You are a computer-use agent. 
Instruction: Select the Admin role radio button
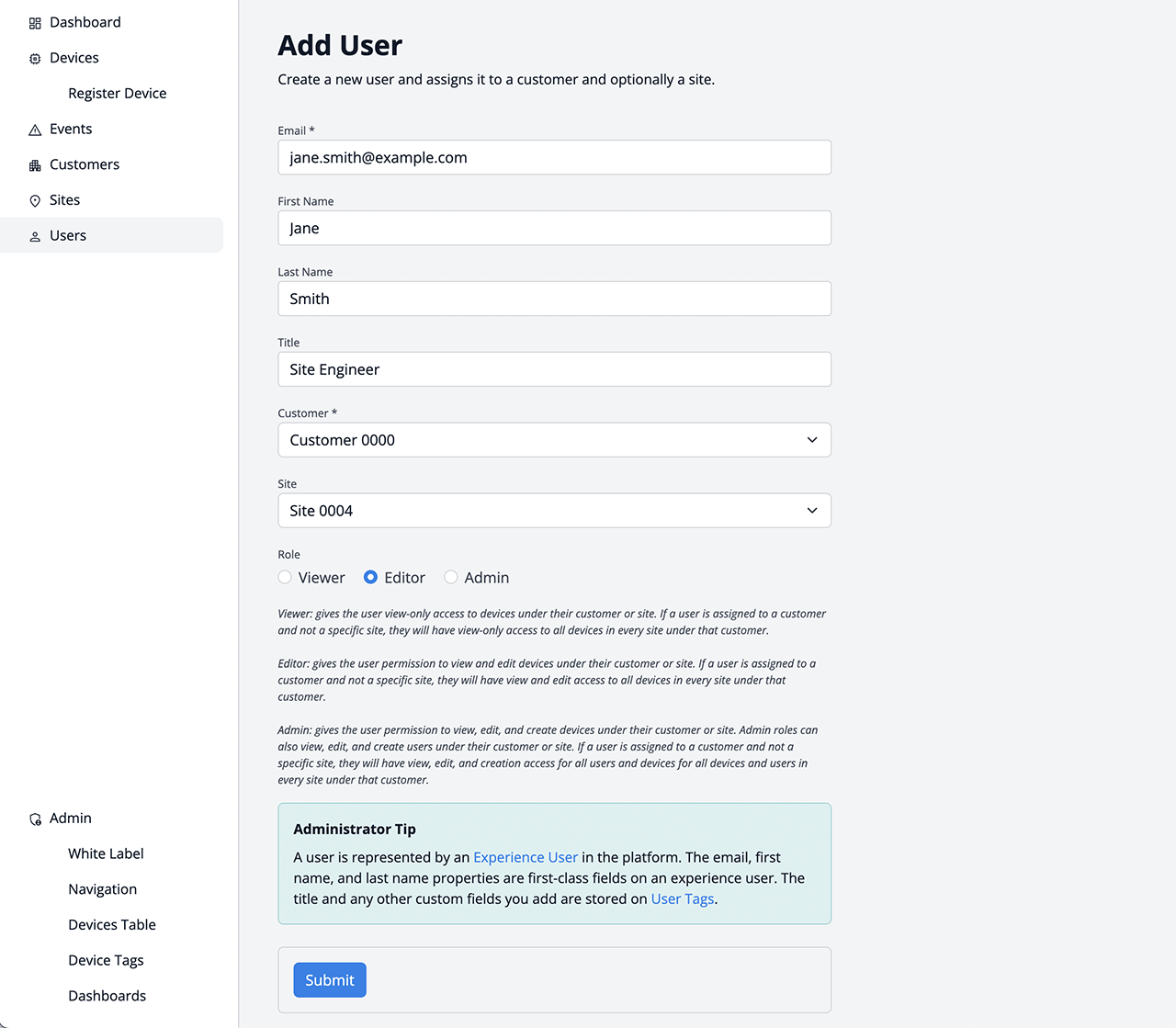point(451,577)
